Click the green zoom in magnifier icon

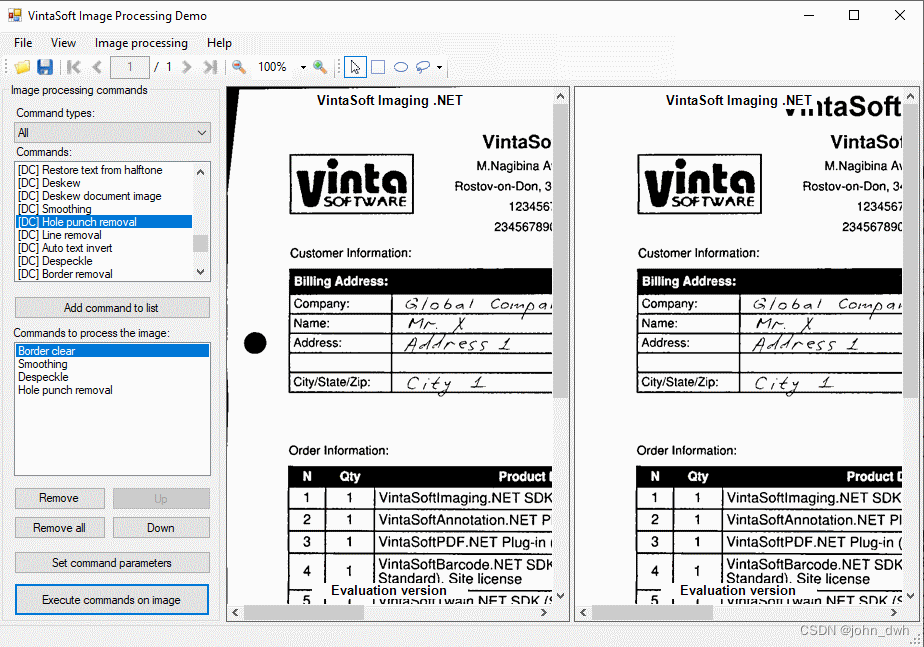click(322, 67)
